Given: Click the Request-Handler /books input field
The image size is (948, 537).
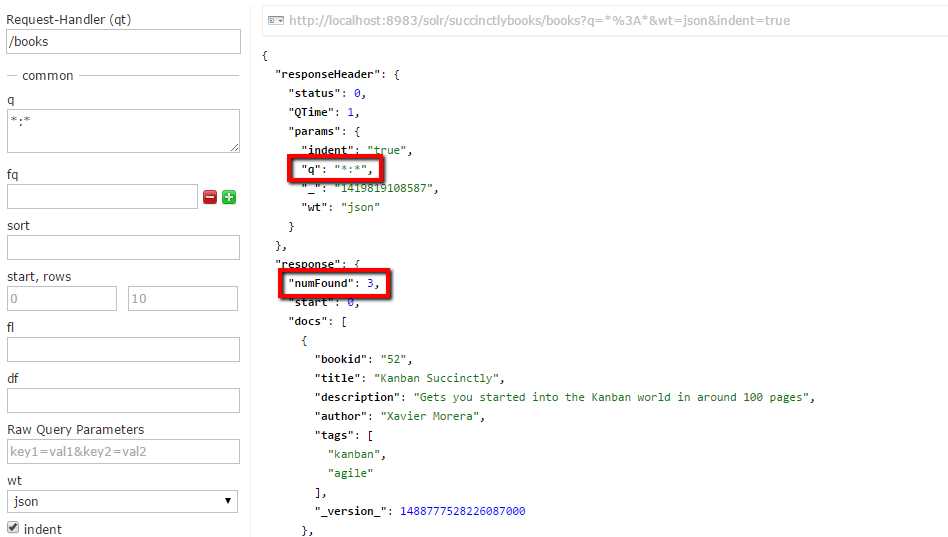Looking at the screenshot, I should [x=123, y=42].
